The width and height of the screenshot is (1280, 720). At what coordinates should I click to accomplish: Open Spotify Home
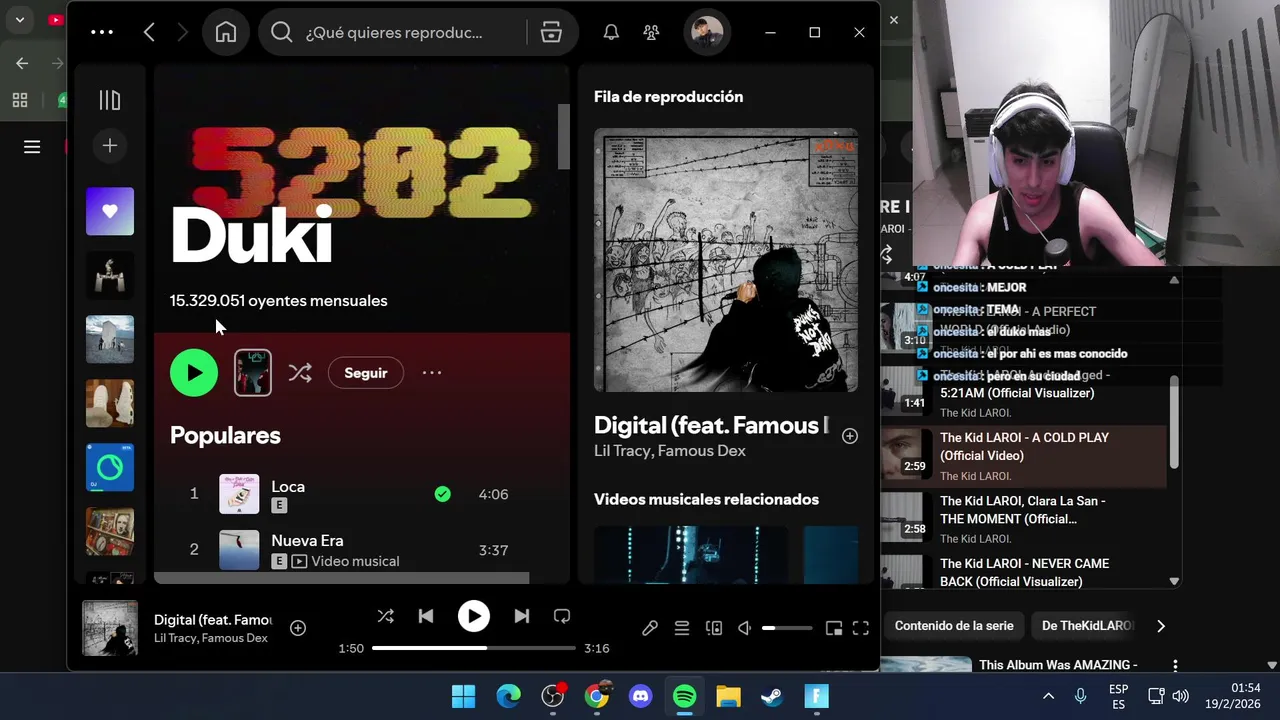coord(226,32)
